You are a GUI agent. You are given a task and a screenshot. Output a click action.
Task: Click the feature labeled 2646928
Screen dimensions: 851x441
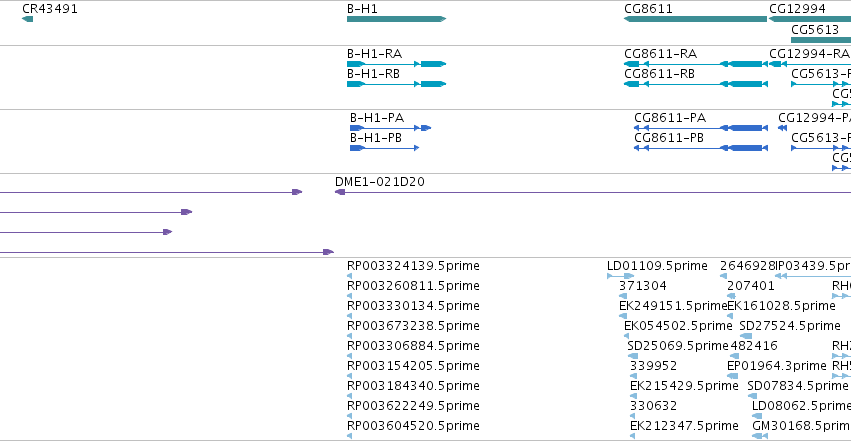748,266
